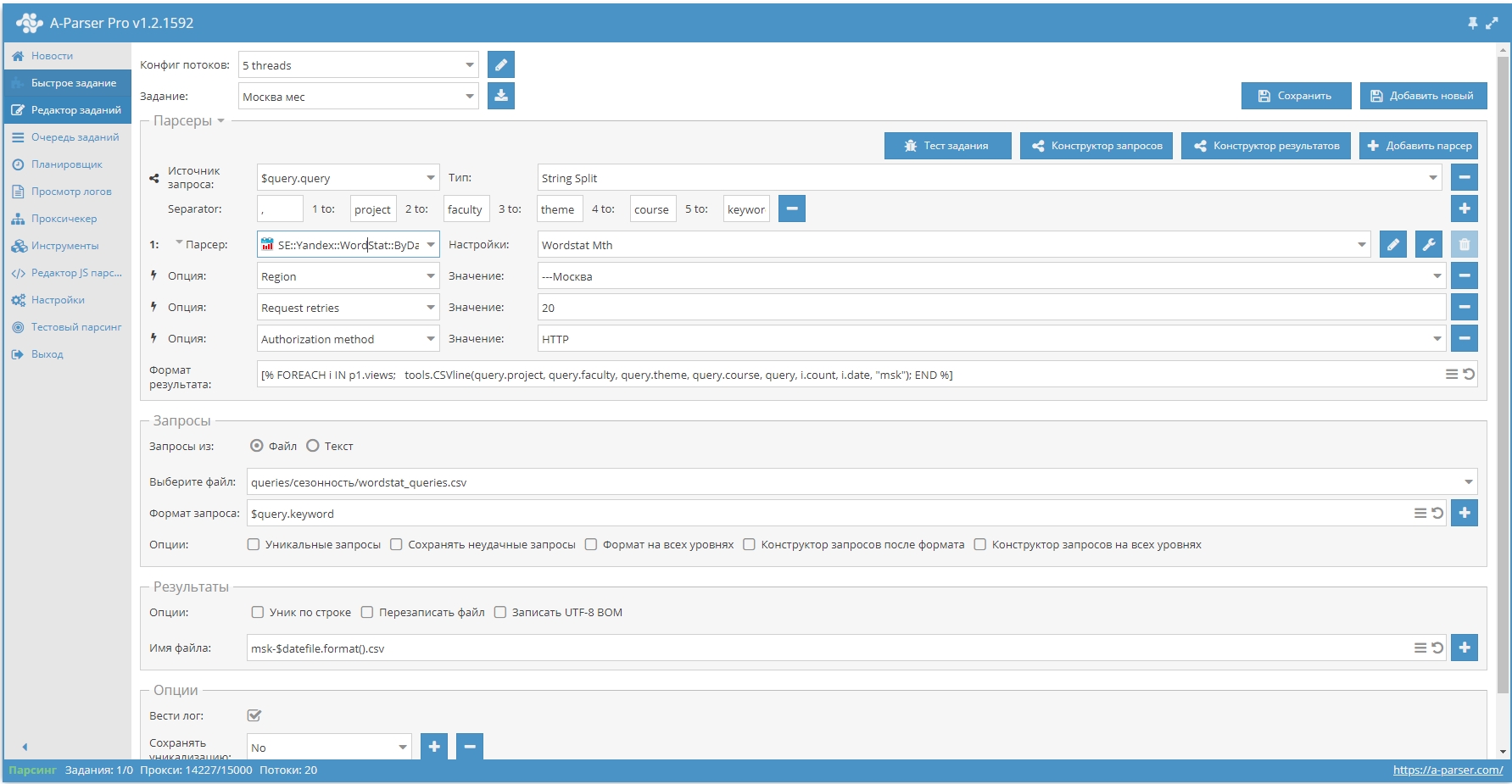Reset the result format field with the undo icon
Image resolution: width=1512 pixels, height=784 pixels.
pos(1469,375)
